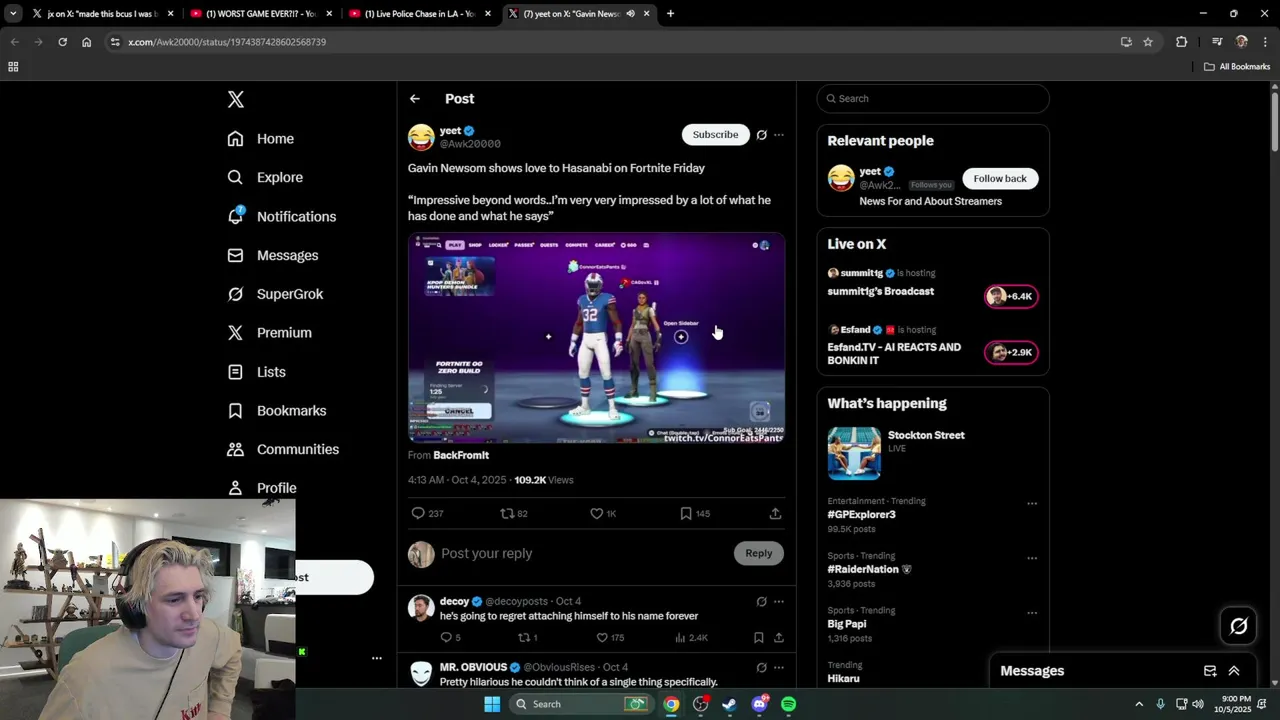Expand the Messages drawer
1280x720 pixels.
coord(1234,671)
